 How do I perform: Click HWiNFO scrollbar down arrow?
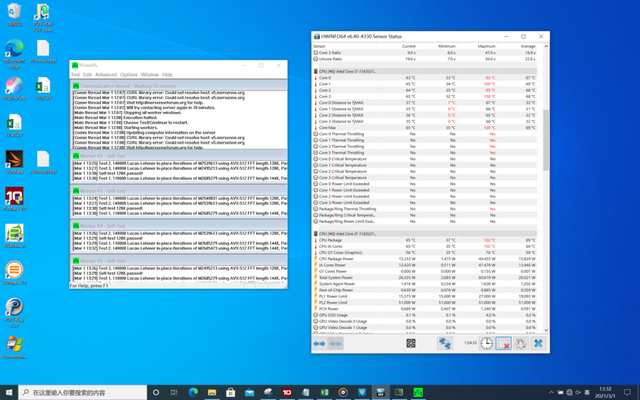click(546, 330)
